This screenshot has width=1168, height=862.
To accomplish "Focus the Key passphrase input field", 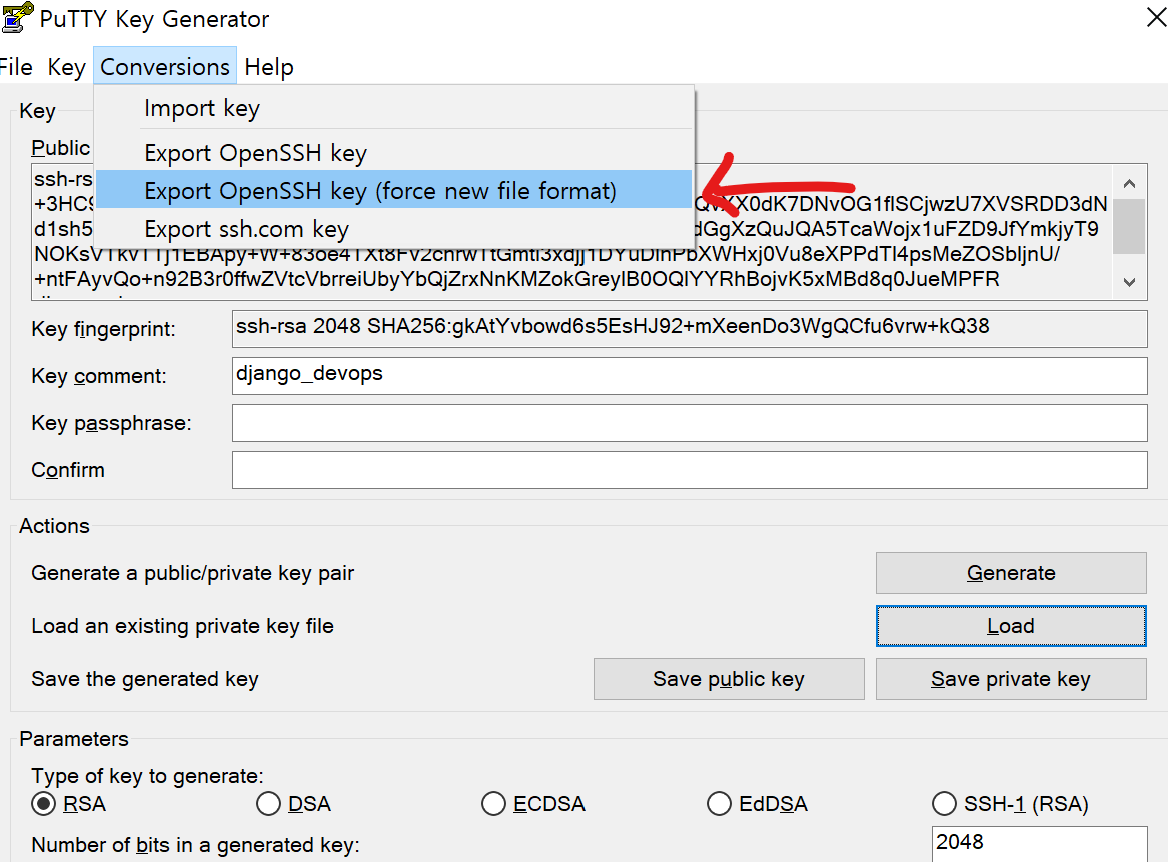I will click(x=689, y=422).
